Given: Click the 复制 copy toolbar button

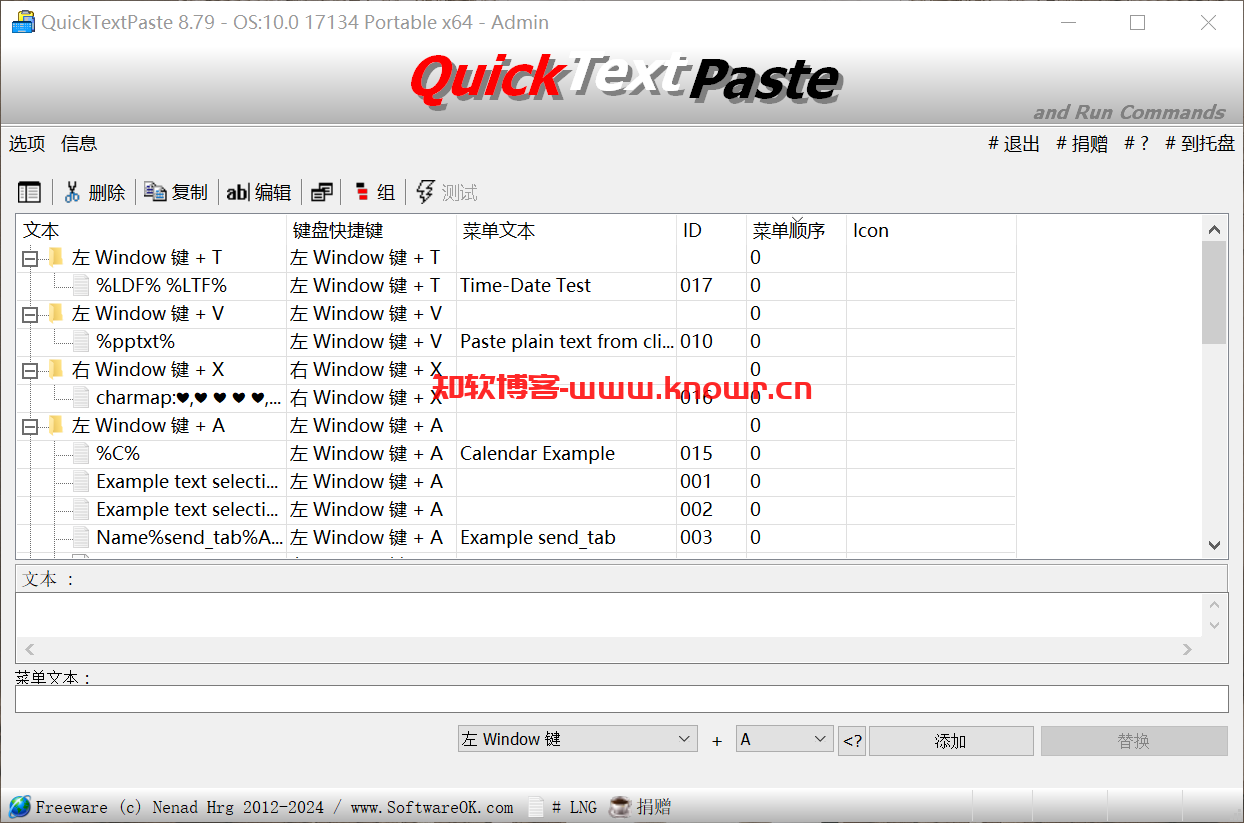Looking at the screenshot, I should point(176,193).
